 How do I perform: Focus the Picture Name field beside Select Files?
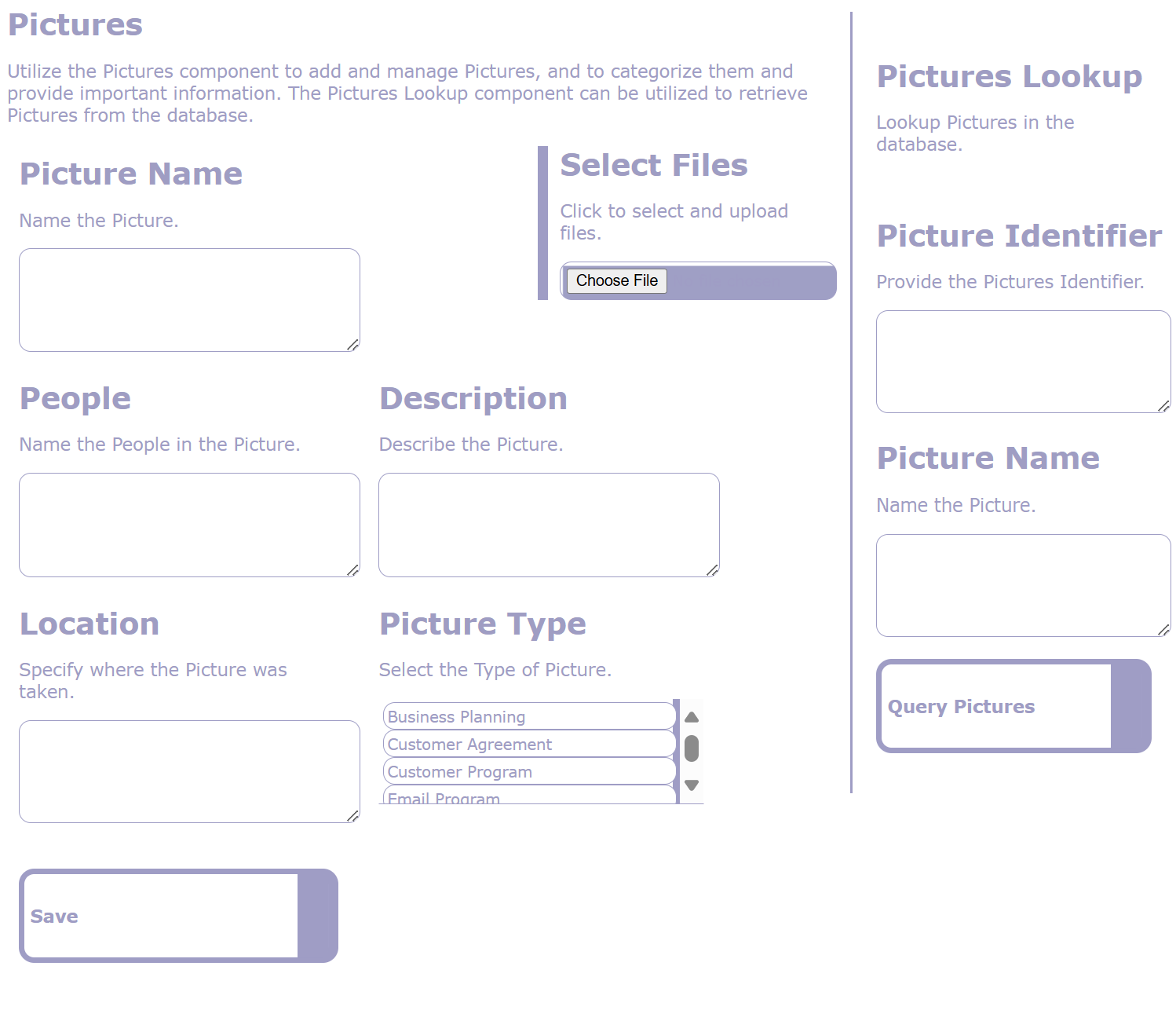coord(189,300)
